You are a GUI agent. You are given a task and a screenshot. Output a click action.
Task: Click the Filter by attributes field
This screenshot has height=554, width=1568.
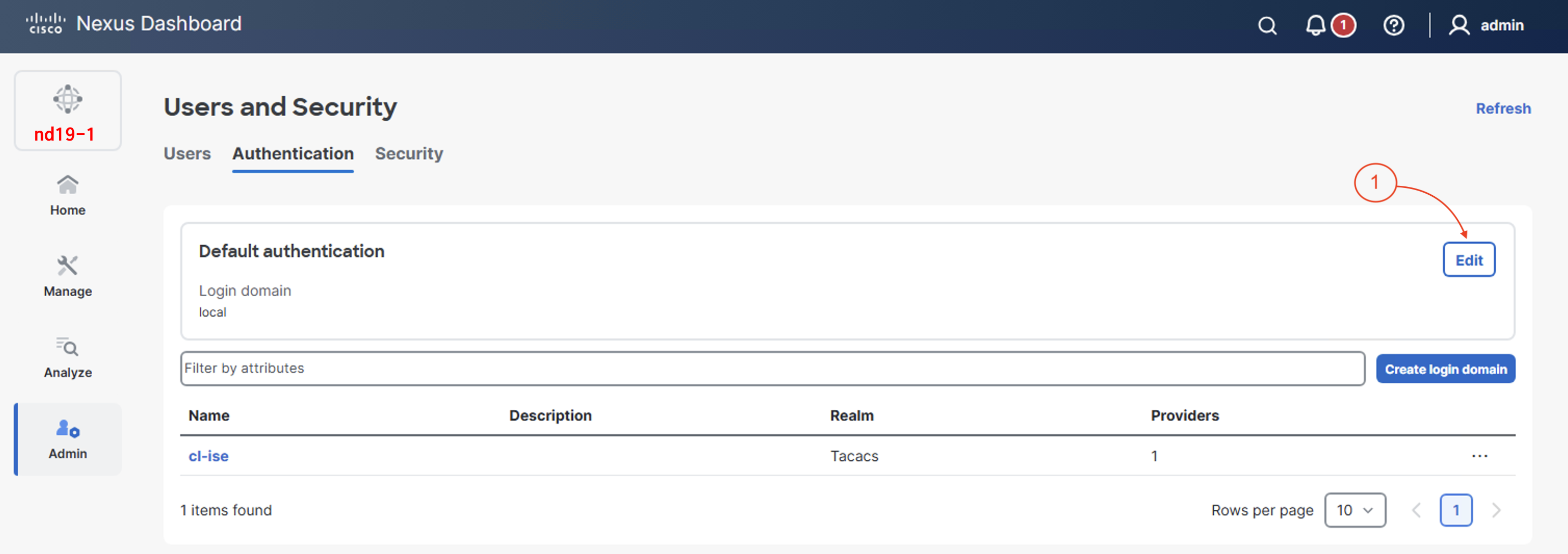coord(772,369)
